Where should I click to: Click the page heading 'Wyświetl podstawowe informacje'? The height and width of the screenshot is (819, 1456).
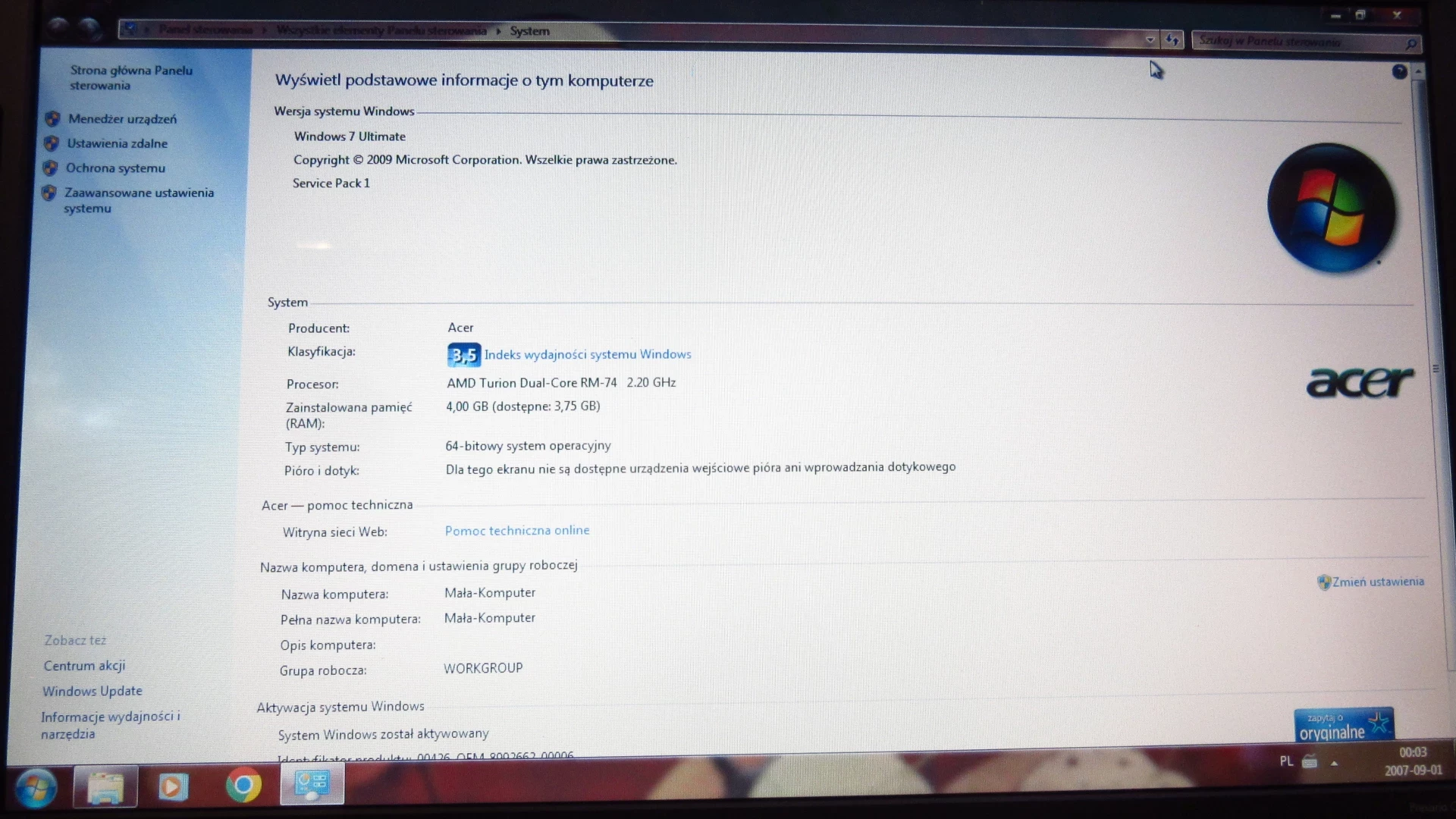464,80
